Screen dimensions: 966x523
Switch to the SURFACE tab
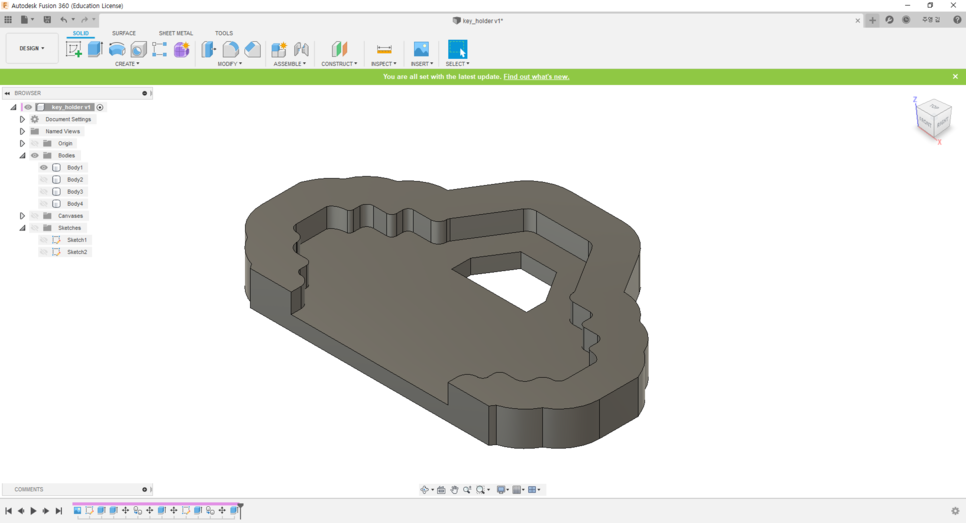[124, 33]
